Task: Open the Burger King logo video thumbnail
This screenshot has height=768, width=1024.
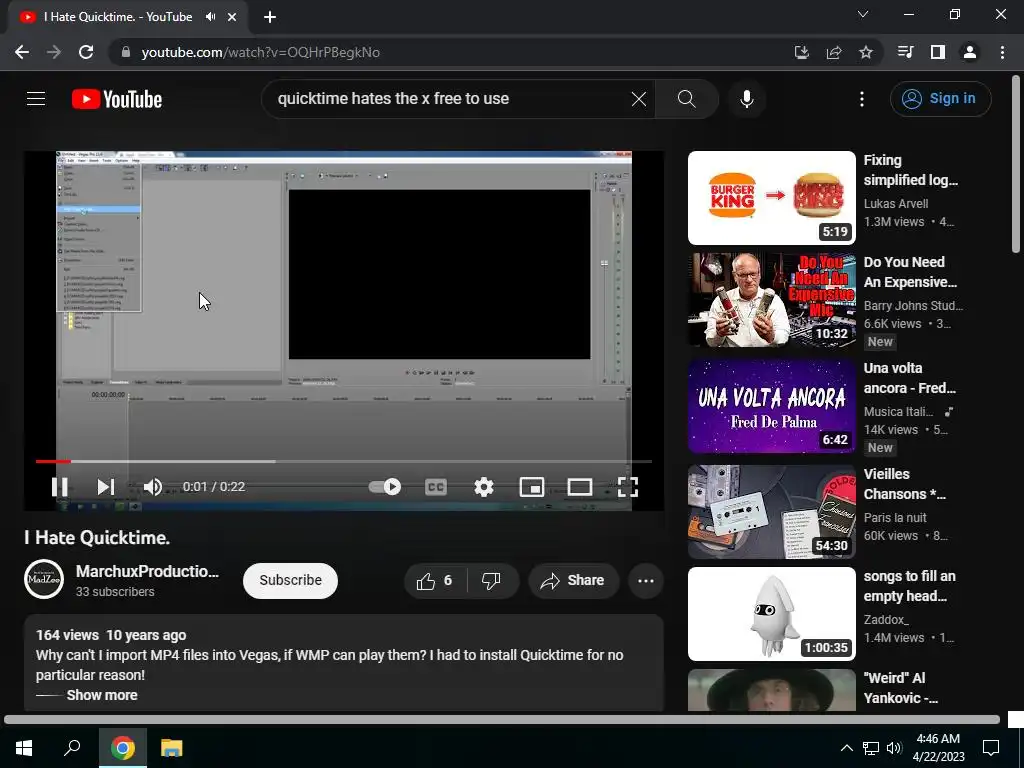Action: pyautogui.click(x=772, y=198)
